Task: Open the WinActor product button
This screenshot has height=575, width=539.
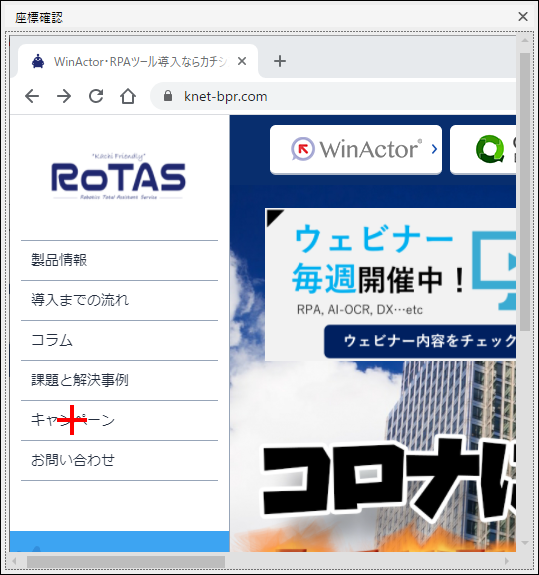Action: pyautogui.click(x=356, y=149)
